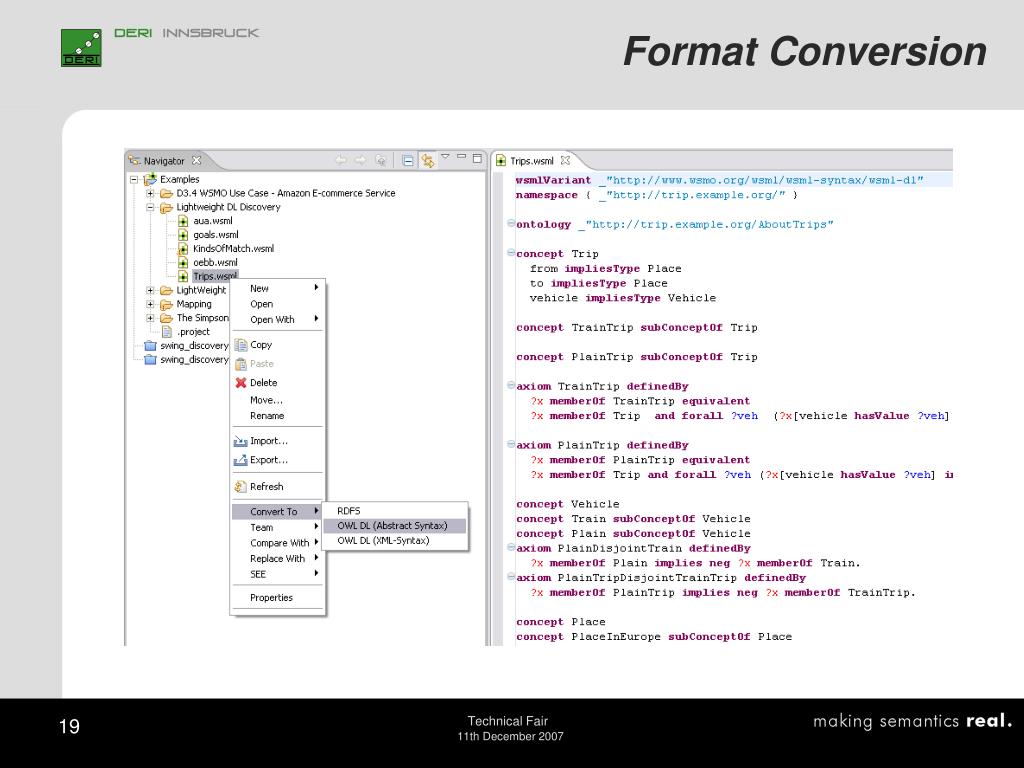Choose Rename in context menu

278,415
